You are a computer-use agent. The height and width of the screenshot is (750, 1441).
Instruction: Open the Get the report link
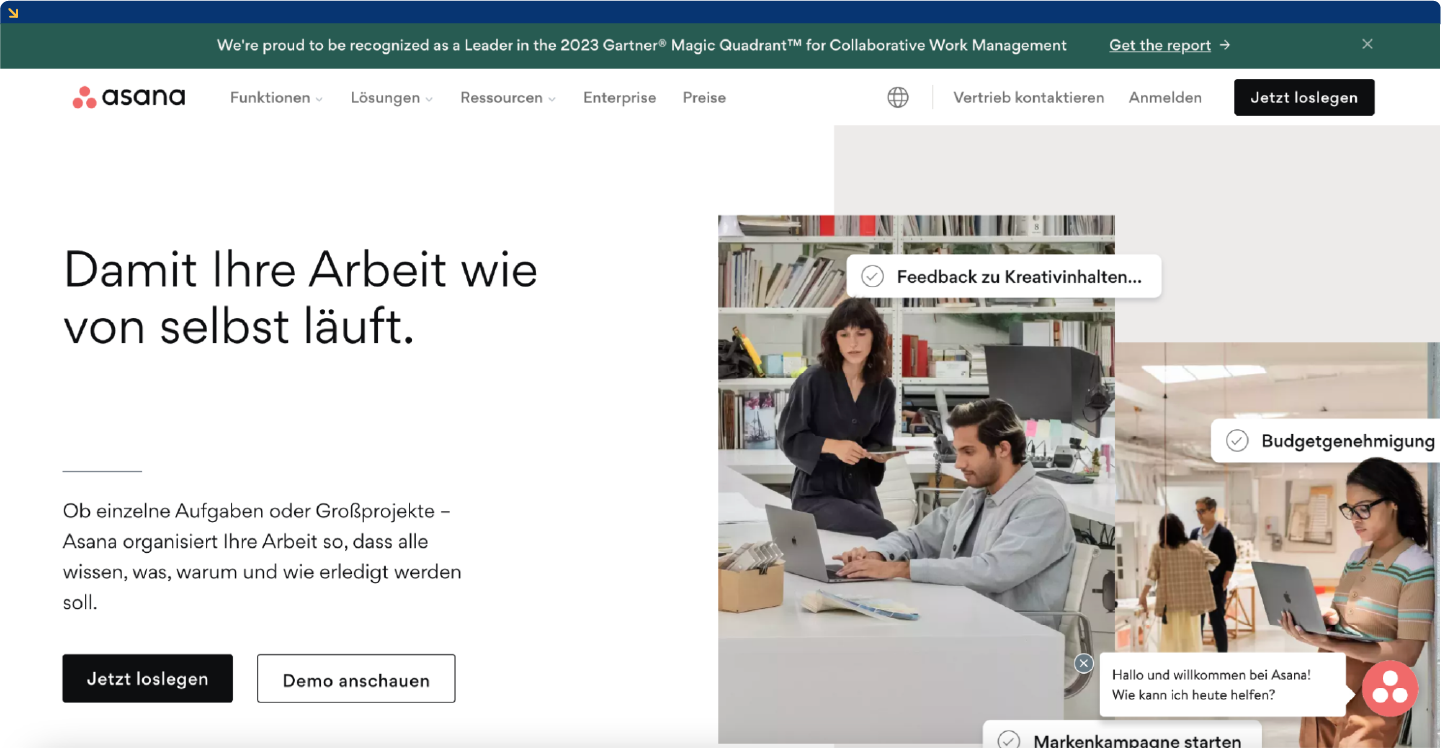[x=1160, y=45]
